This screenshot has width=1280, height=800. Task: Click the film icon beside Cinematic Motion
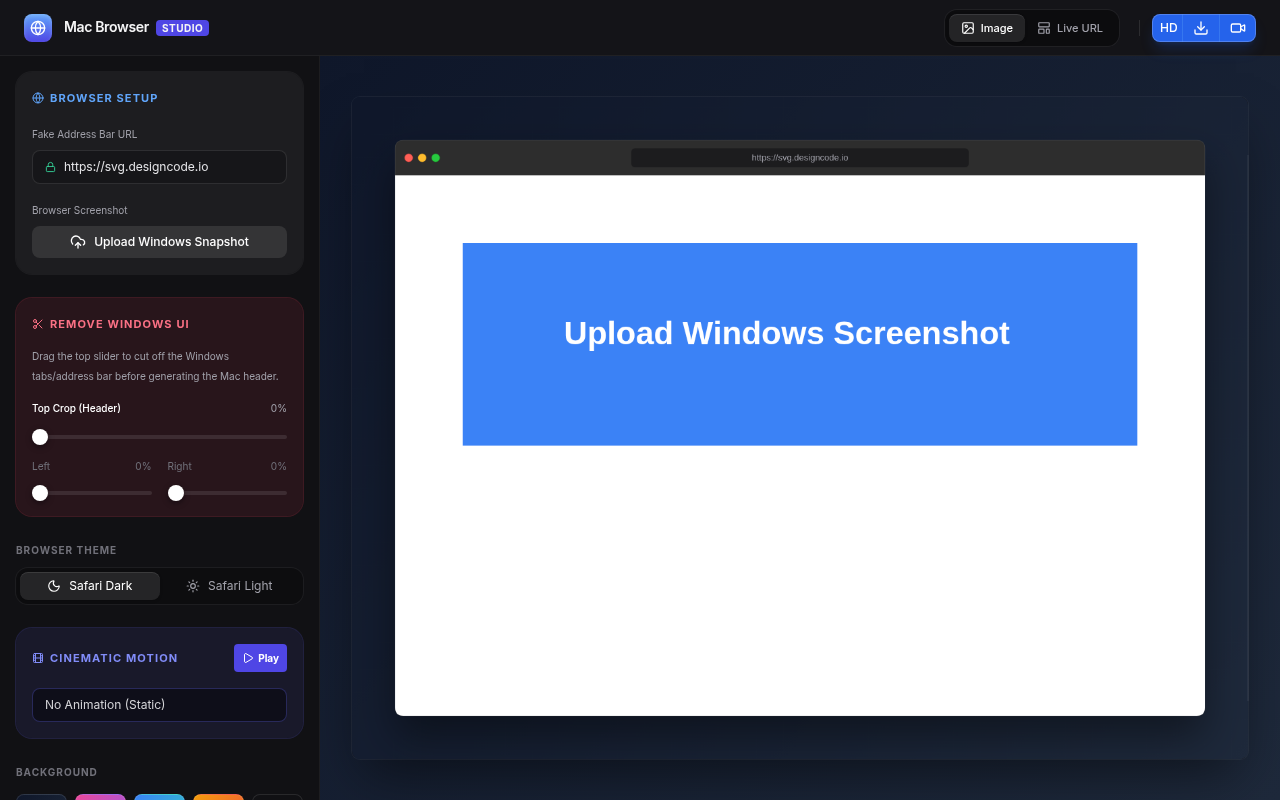[x=38, y=658]
